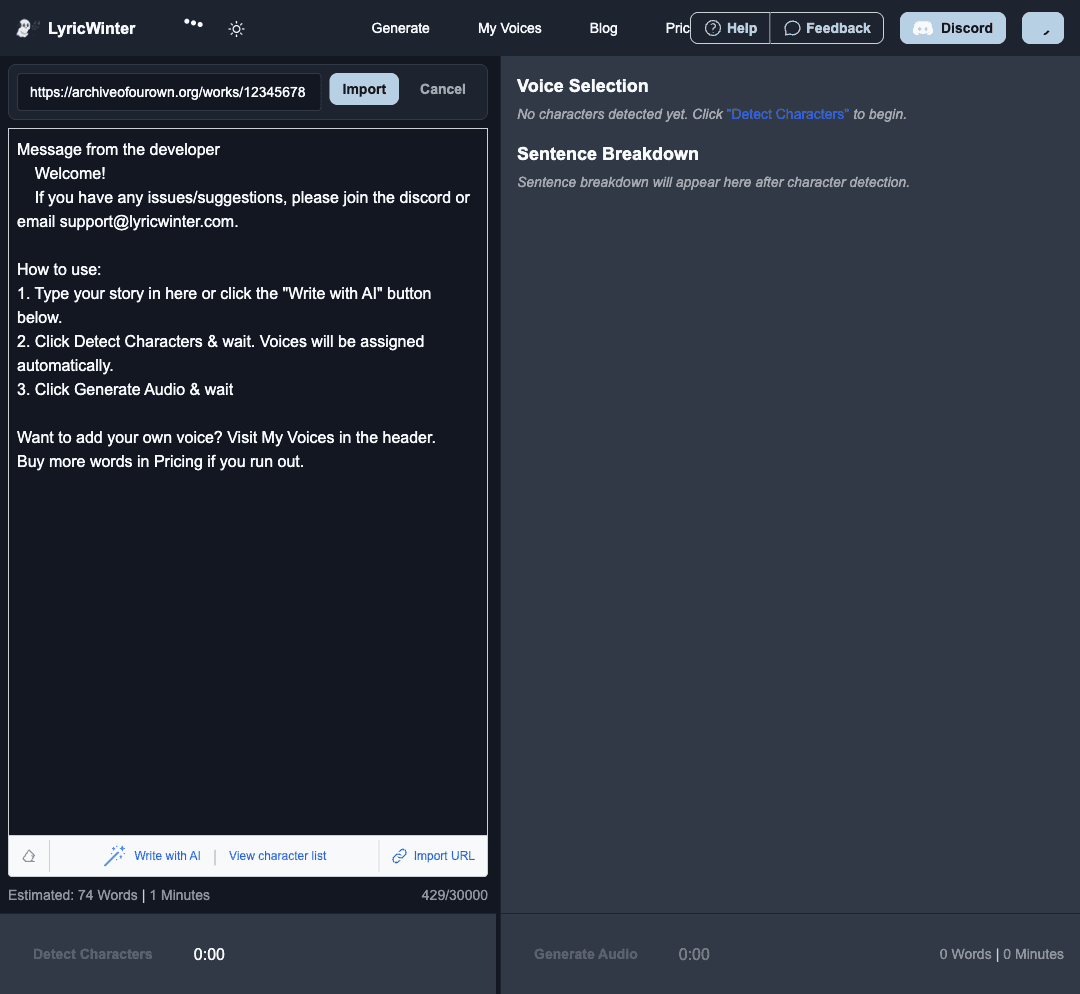
Task: Open the partially hidden Pricing menu item
Action: click(677, 28)
